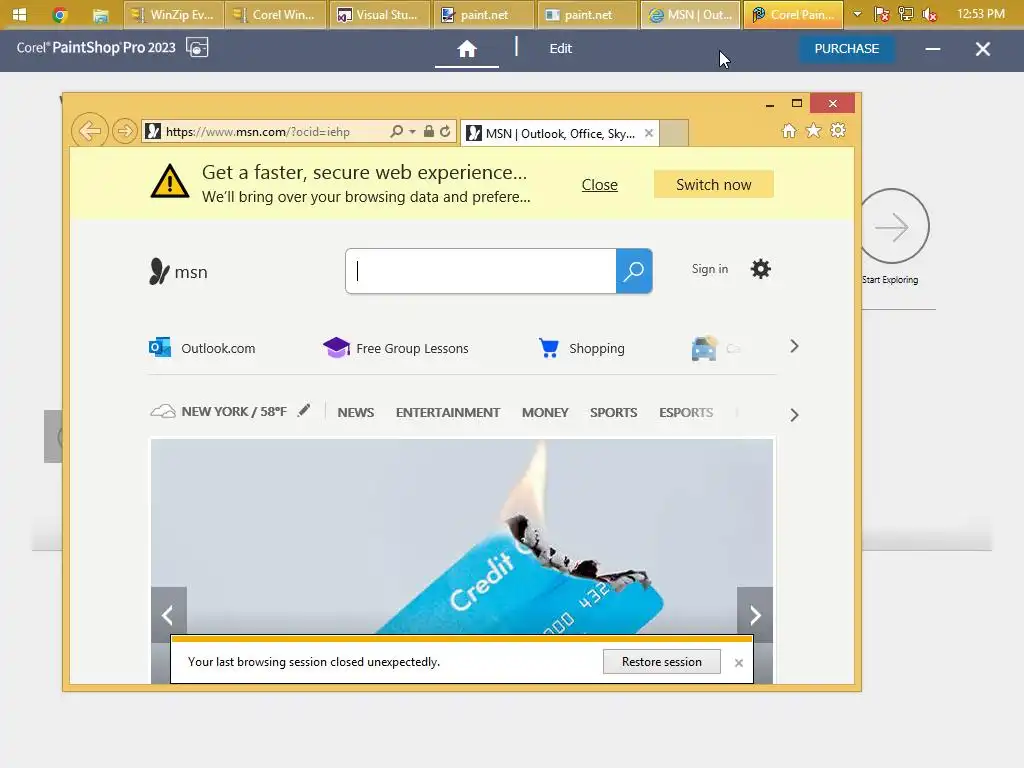Click the address bar search magnifier

point(396,131)
